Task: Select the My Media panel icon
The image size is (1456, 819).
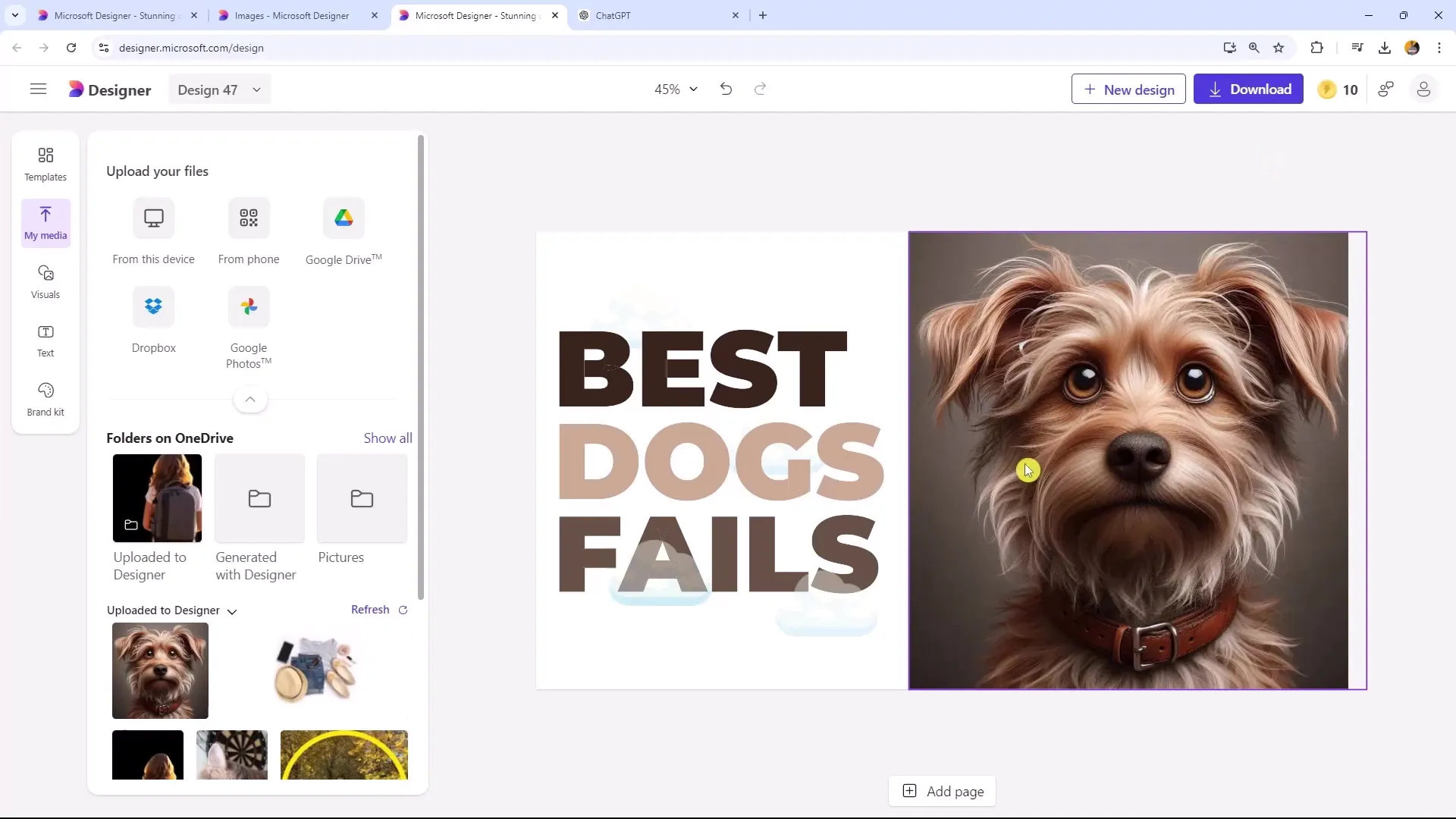Action: (x=46, y=220)
